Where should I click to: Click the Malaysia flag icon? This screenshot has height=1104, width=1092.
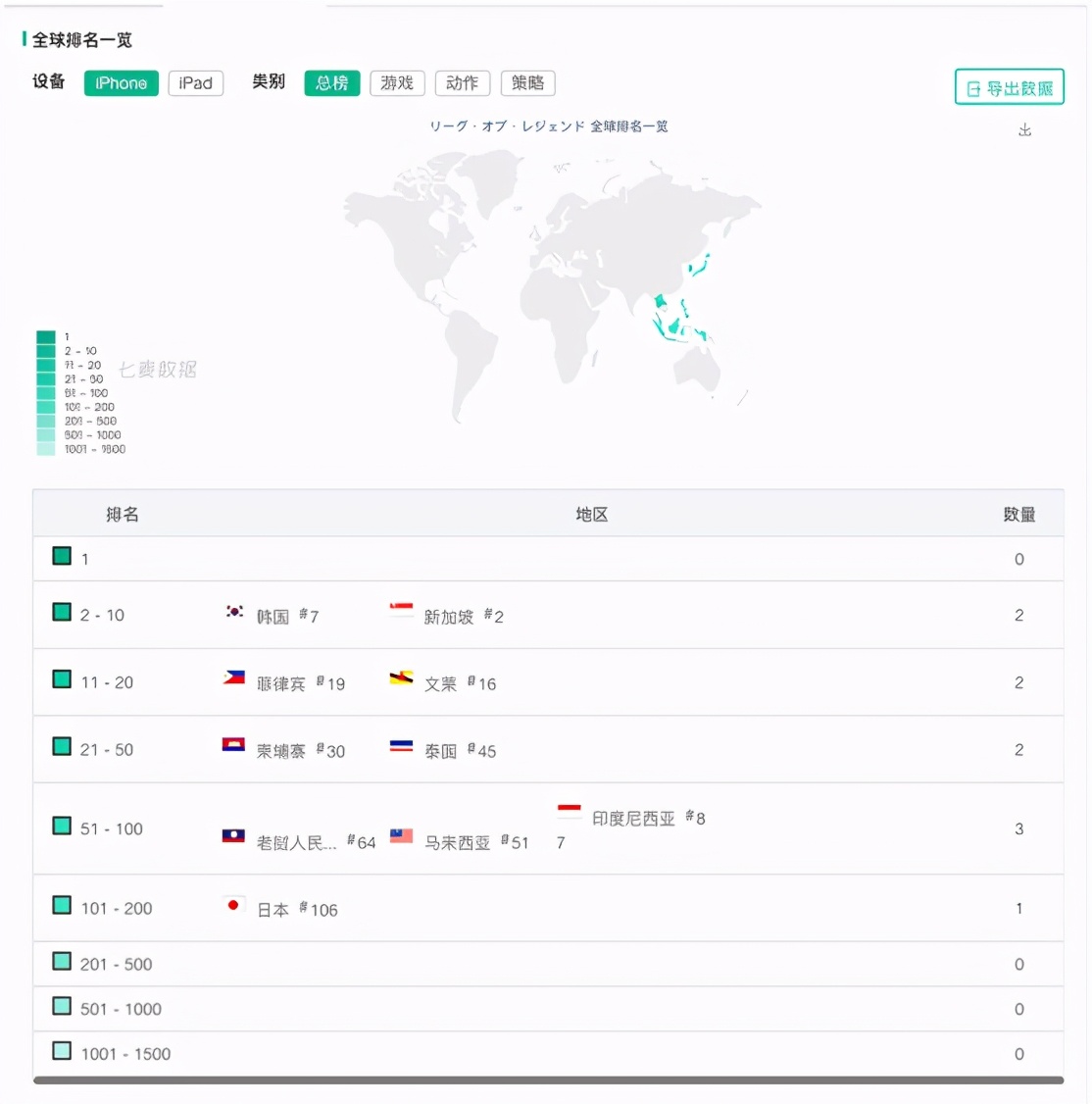[401, 835]
